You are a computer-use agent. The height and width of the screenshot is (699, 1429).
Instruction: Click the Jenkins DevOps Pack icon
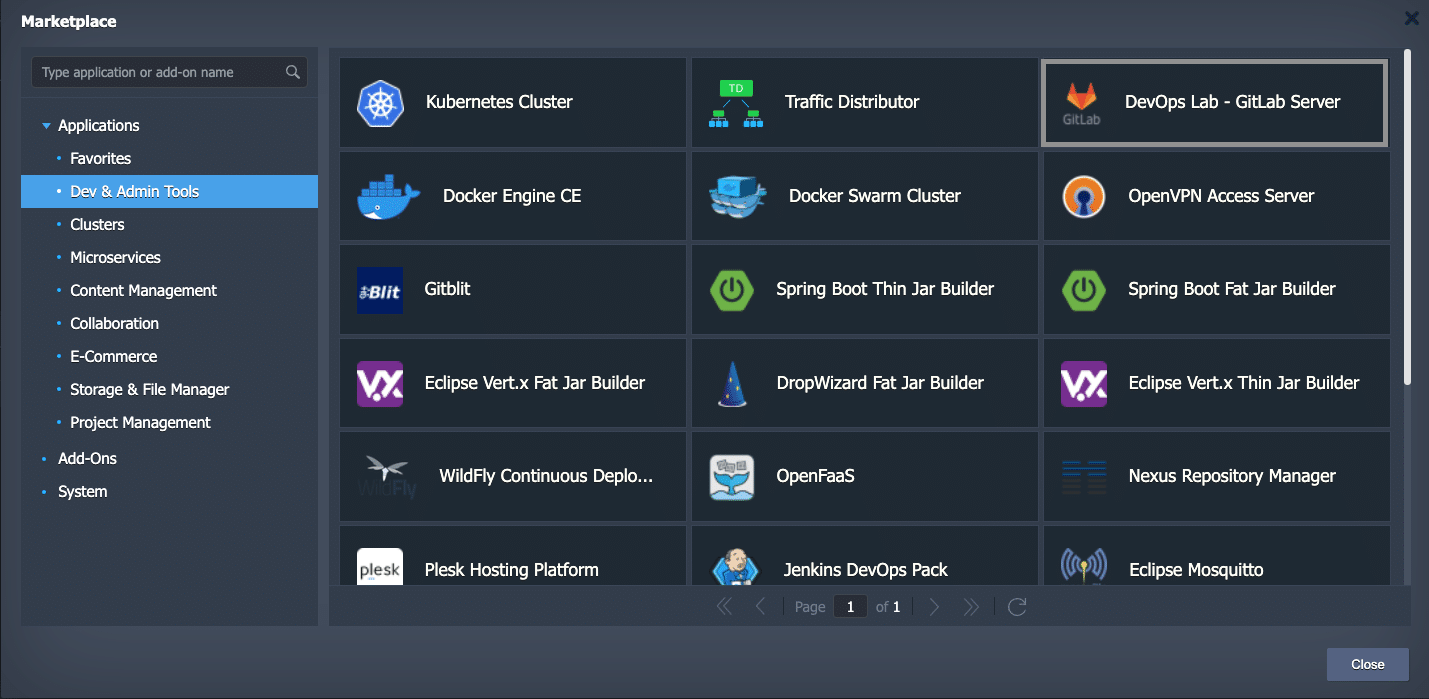[736, 567]
